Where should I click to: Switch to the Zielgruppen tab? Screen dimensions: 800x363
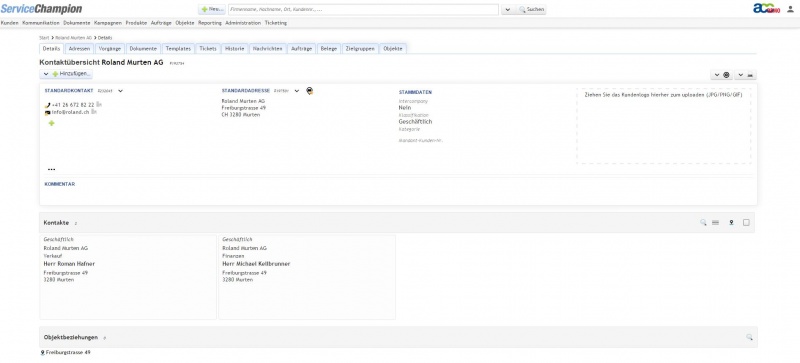coord(360,49)
